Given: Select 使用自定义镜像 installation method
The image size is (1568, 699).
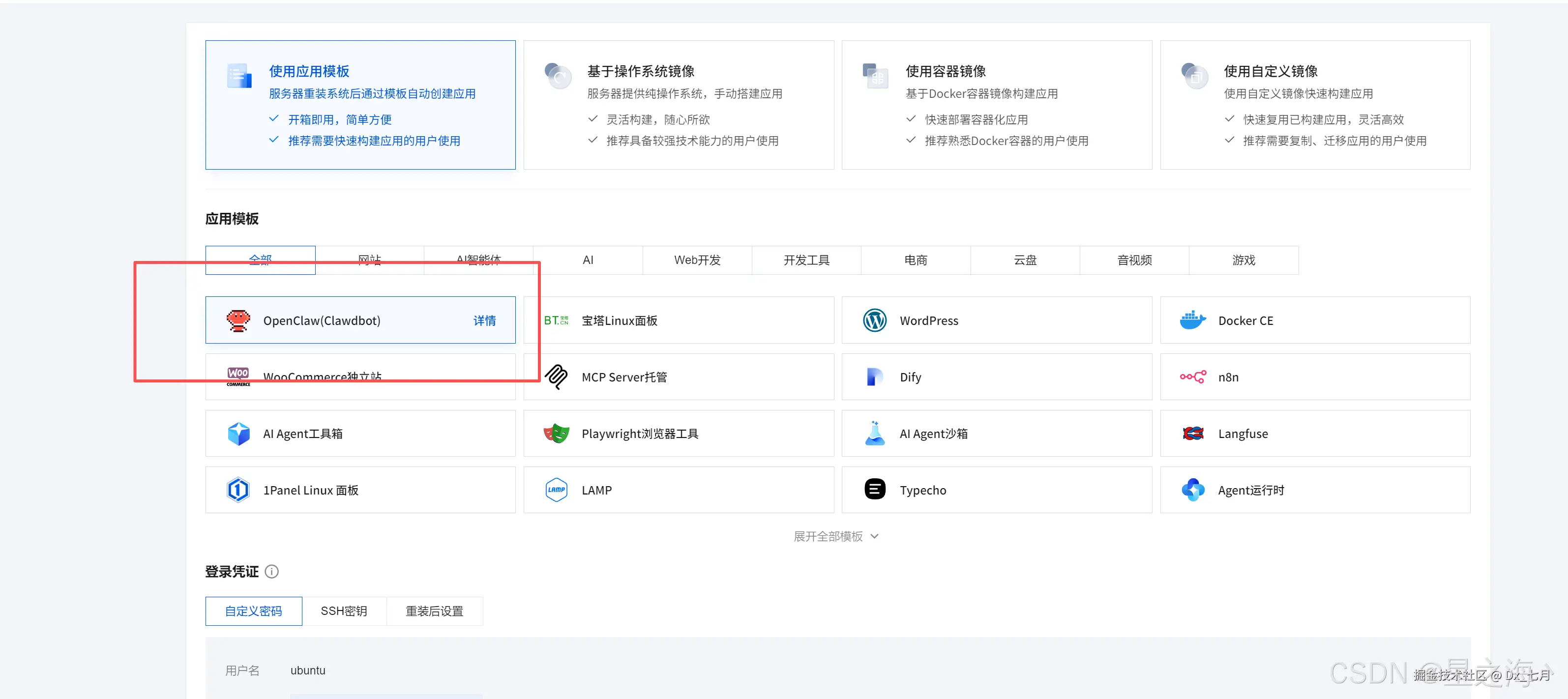Looking at the screenshot, I should [1315, 105].
